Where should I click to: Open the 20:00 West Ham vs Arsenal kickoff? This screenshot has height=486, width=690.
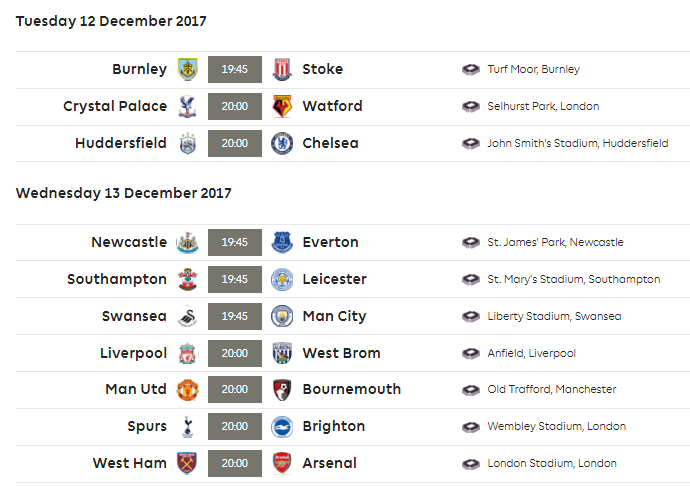coord(235,463)
